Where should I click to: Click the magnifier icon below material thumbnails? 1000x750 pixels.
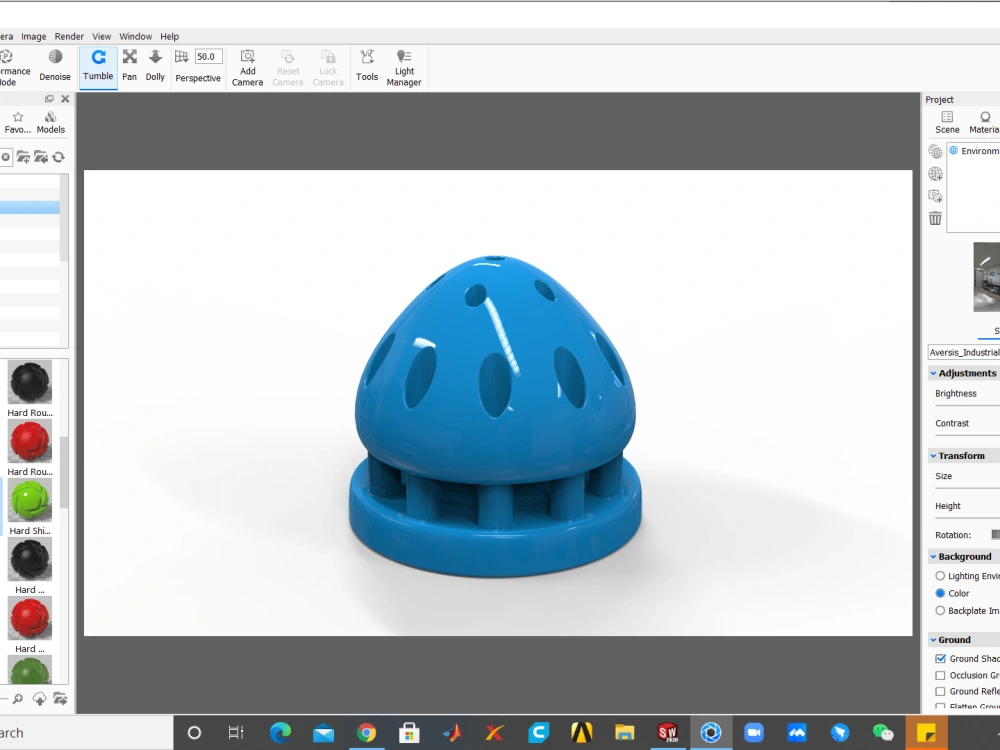(x=18, y=699)
